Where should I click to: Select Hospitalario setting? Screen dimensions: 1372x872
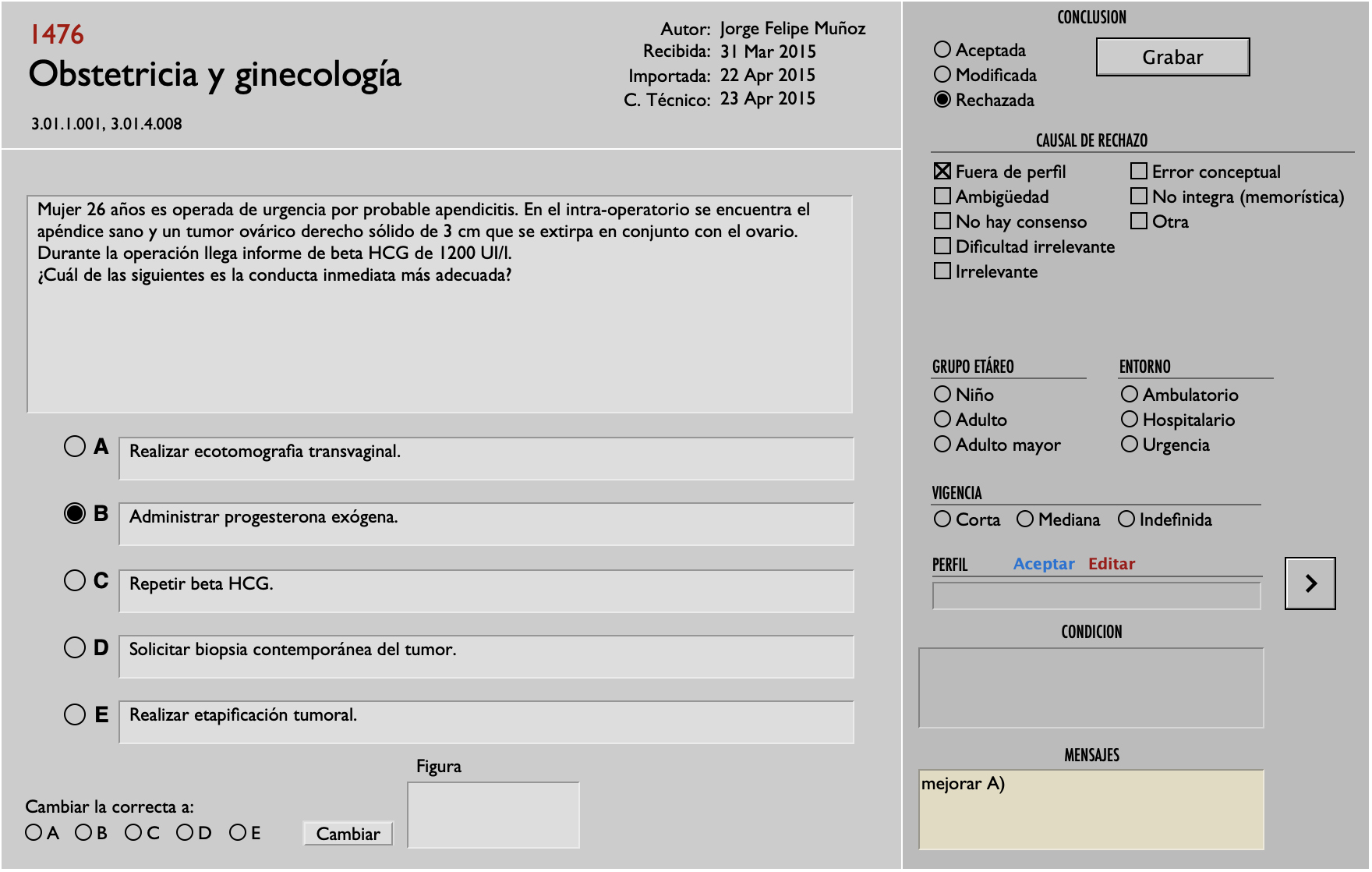[1129, 420]
